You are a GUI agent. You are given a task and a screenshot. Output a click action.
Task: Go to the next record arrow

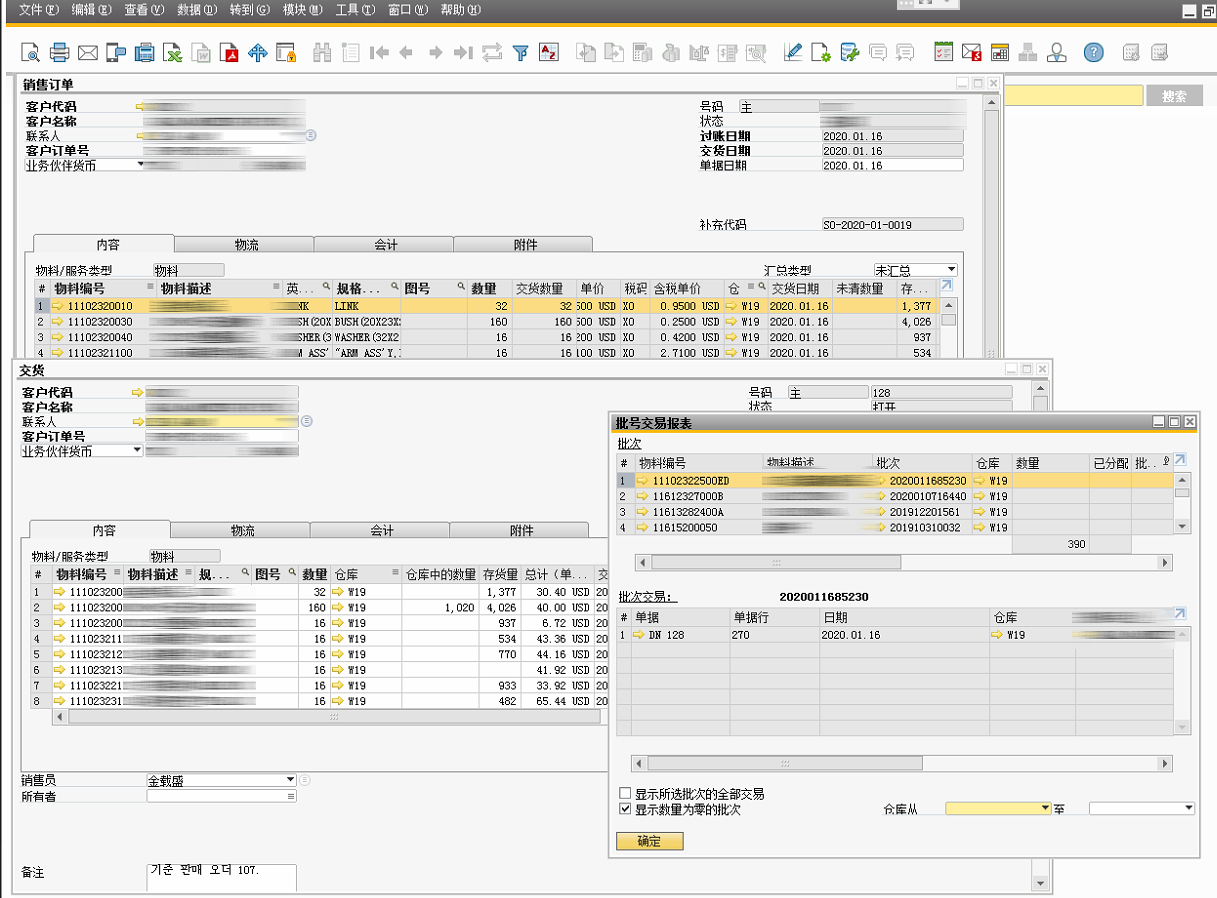pyautogui.click(x=435, y=53)
